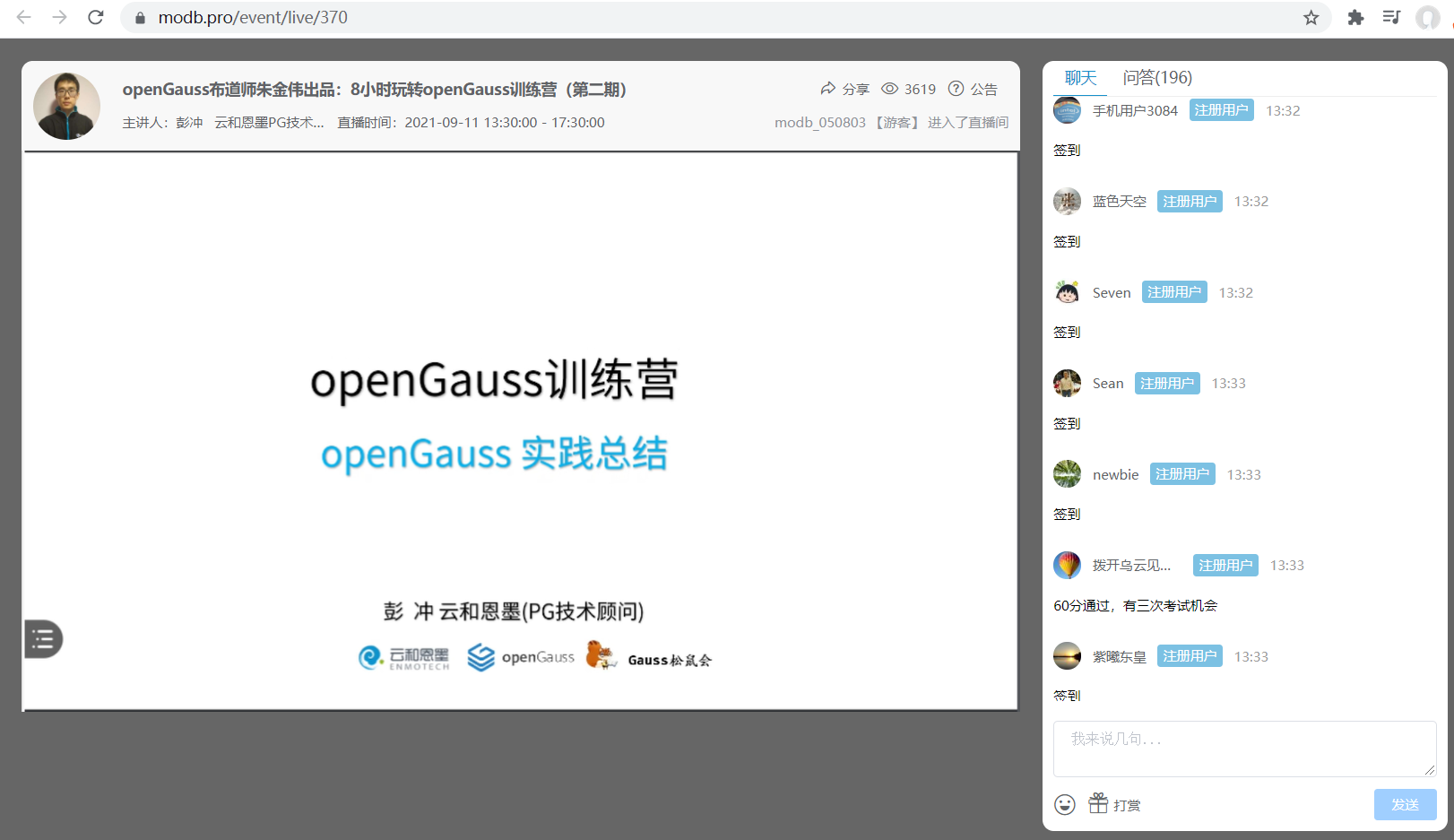Click the openGauss logo on slide

tap(521, 657)
